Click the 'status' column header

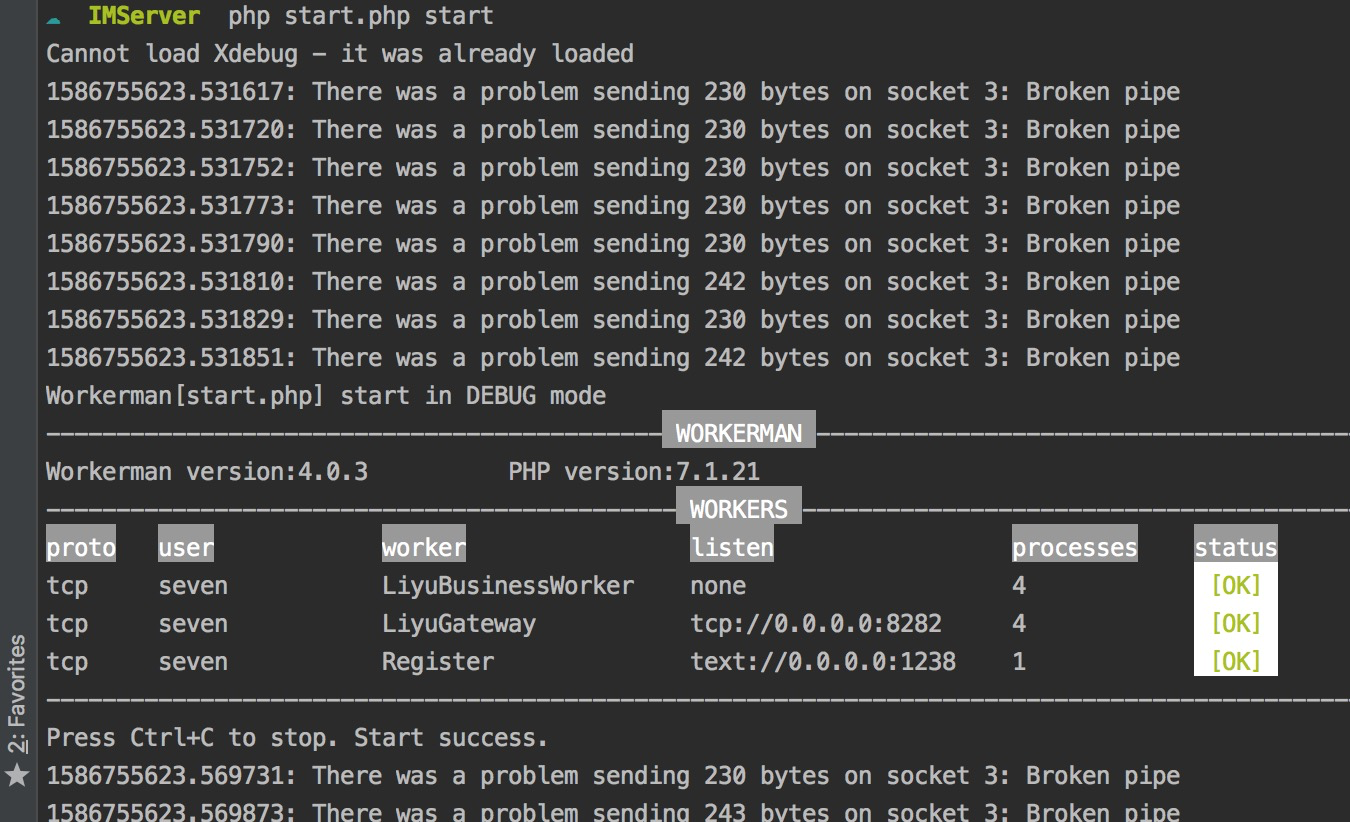pyautogui.click(x=1235, y=547)
